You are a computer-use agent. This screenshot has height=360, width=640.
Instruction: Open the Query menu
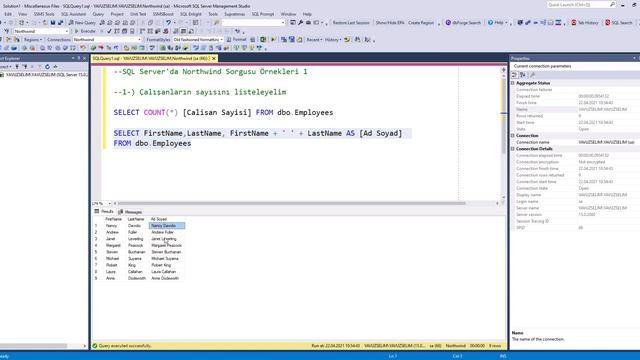click(x=98, y=14)
